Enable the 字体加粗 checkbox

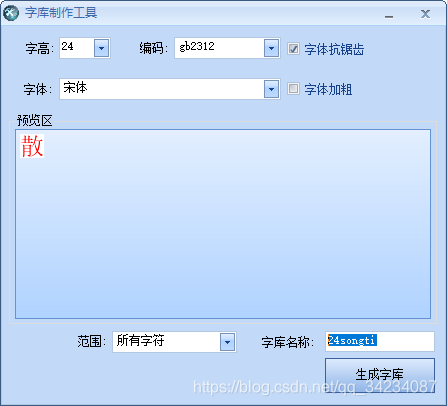[x=293, y=89]
